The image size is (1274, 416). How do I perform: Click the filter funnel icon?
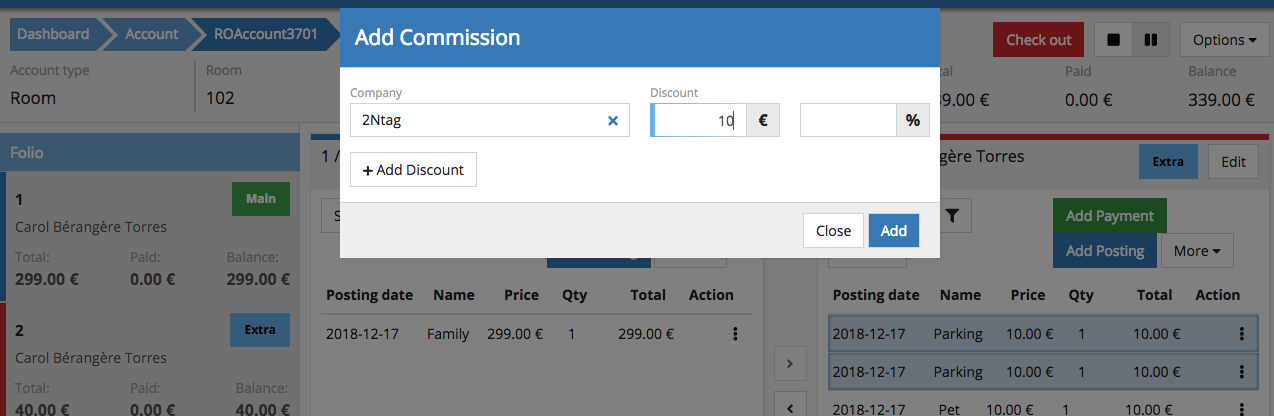coord(952,215)
